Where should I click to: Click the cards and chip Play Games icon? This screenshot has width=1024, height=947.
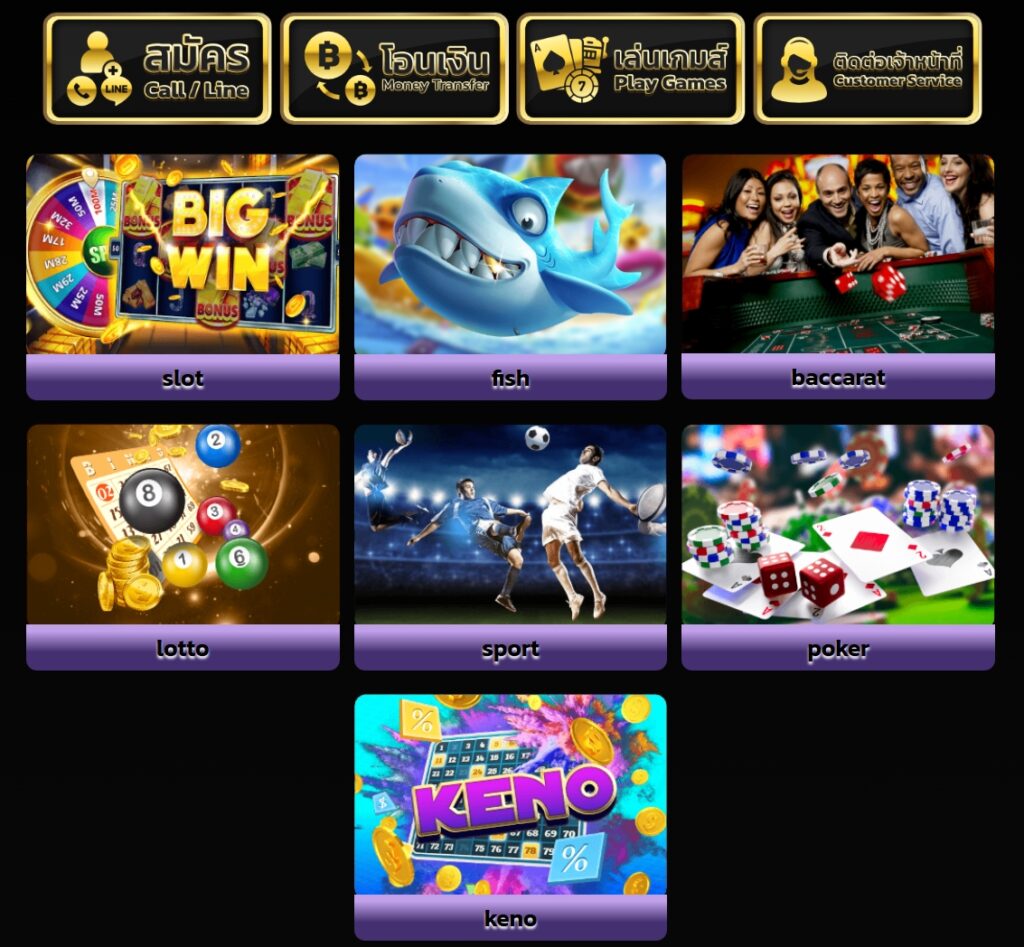click(x=569, y=68)
